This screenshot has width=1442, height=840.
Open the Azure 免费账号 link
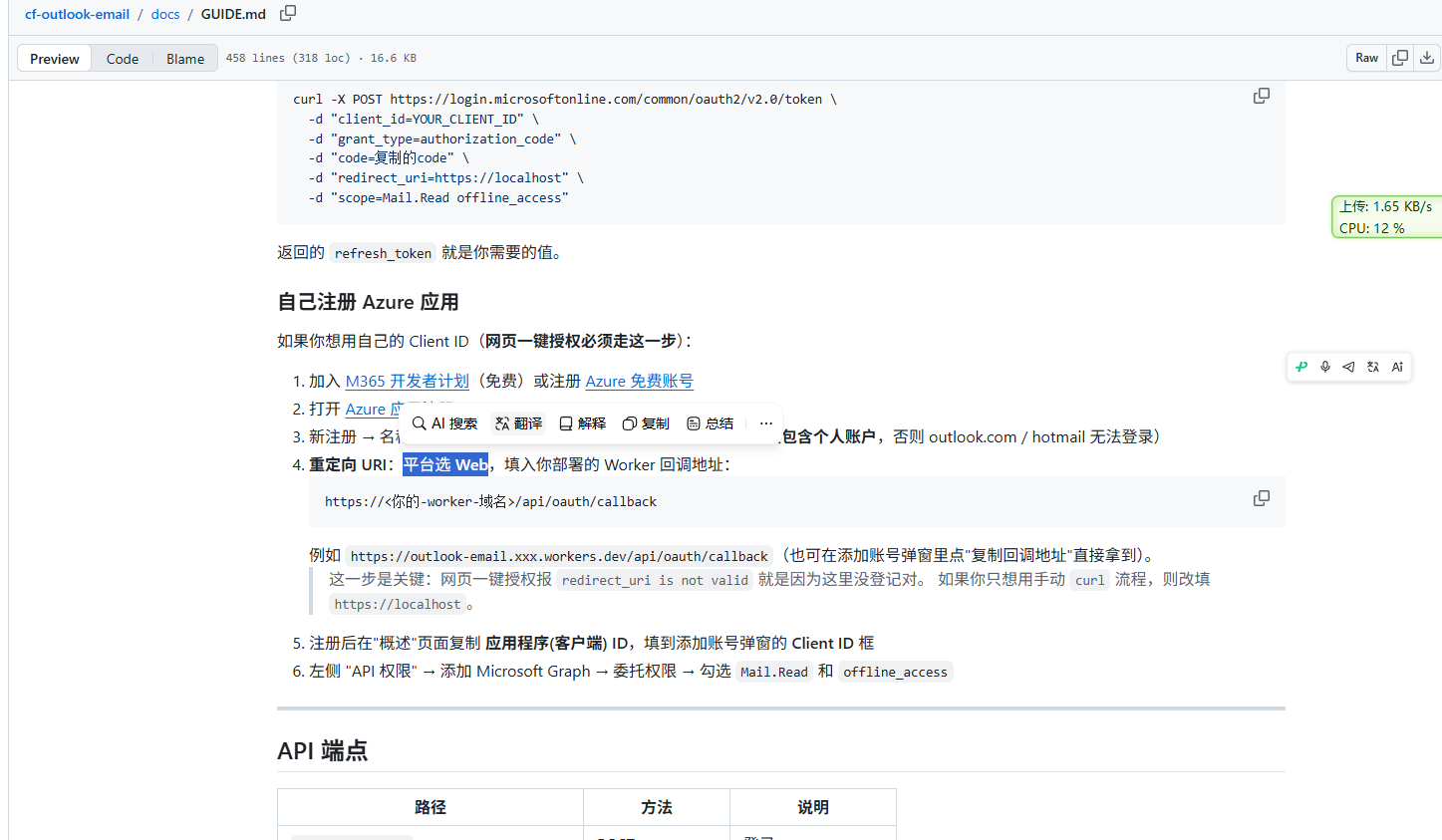pos(639,381)
